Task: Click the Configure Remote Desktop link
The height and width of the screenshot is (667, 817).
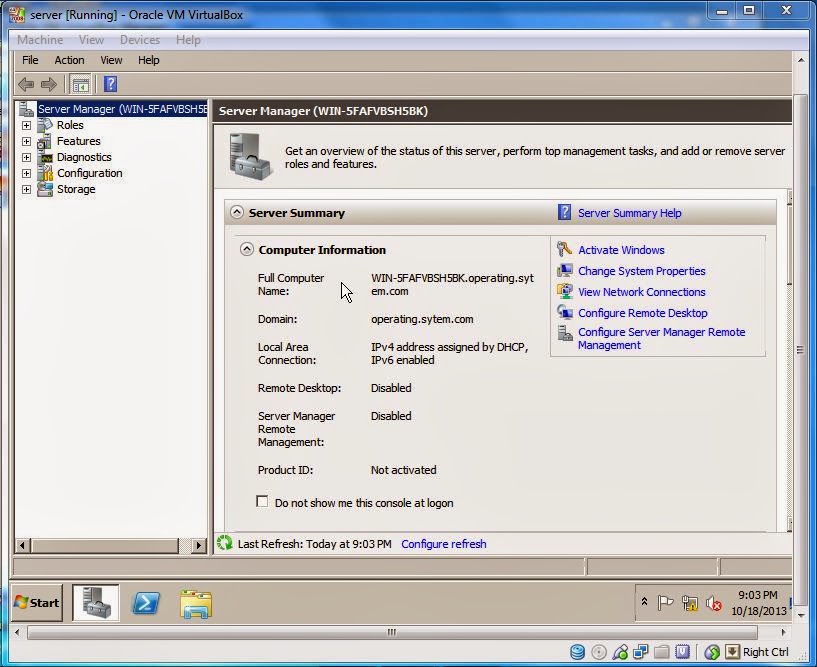Action: click(x=642, y=313)
